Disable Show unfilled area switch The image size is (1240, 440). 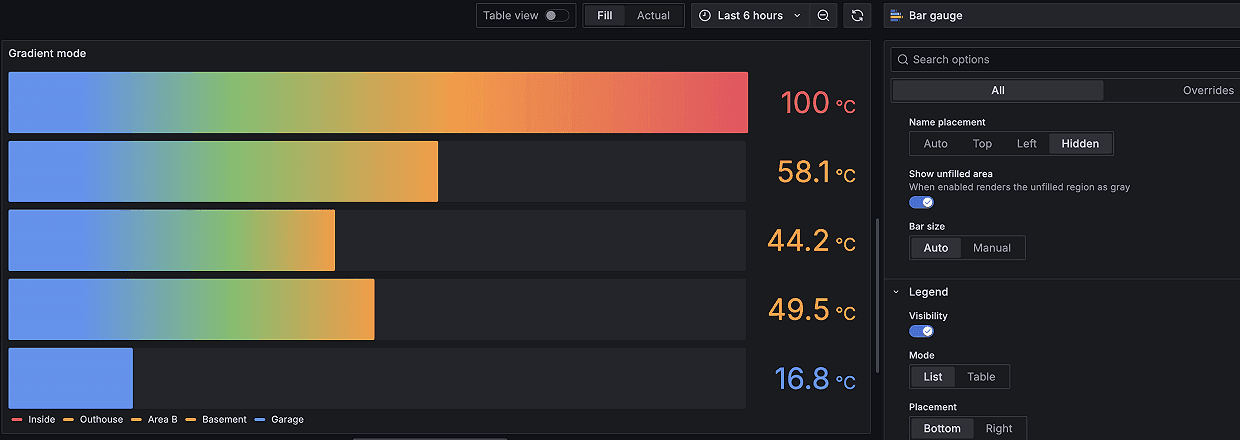921,202
